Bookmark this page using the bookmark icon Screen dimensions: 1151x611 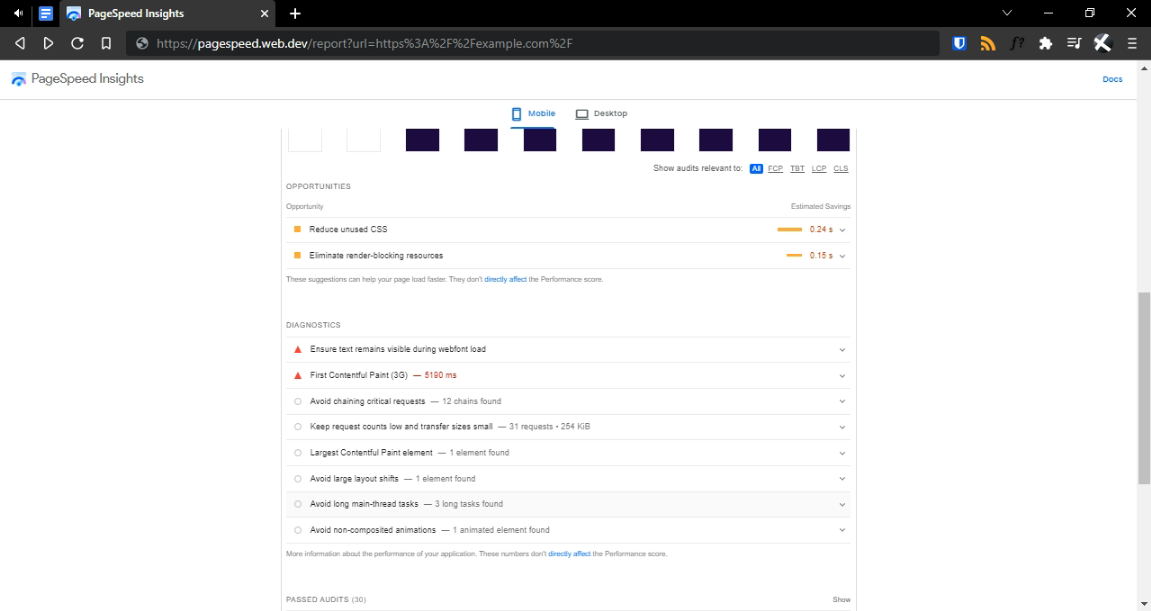point(106,44)
